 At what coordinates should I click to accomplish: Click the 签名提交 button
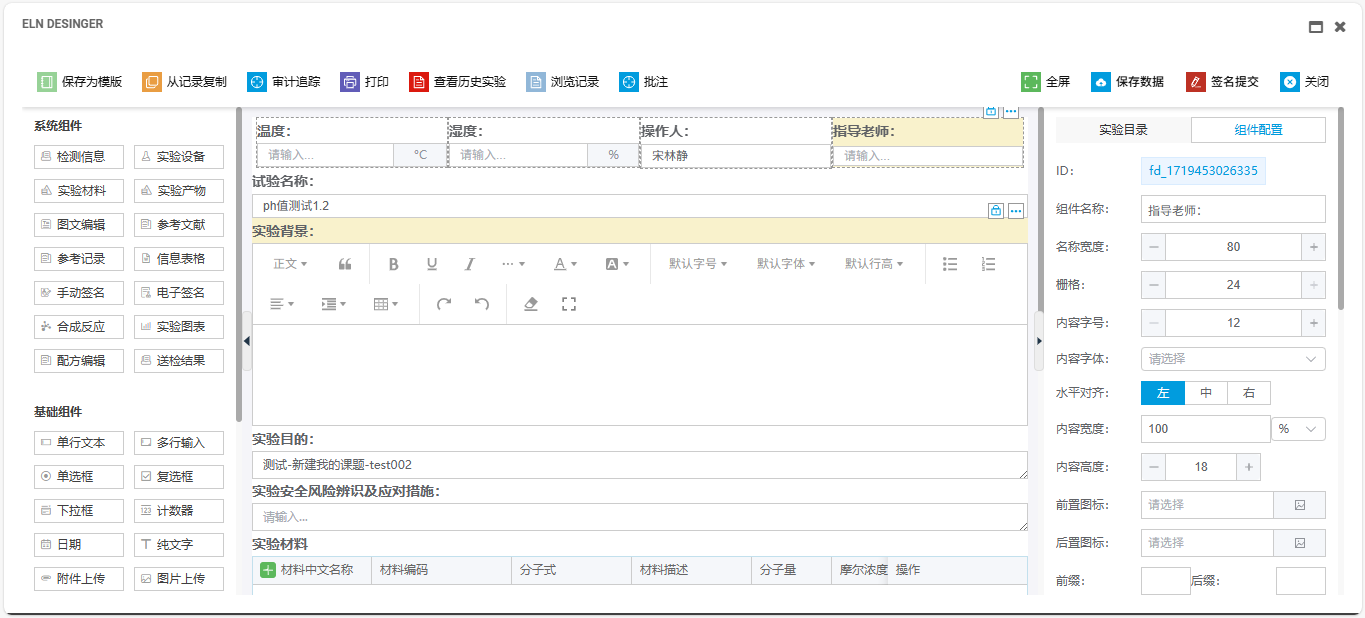pos(1222,82)
